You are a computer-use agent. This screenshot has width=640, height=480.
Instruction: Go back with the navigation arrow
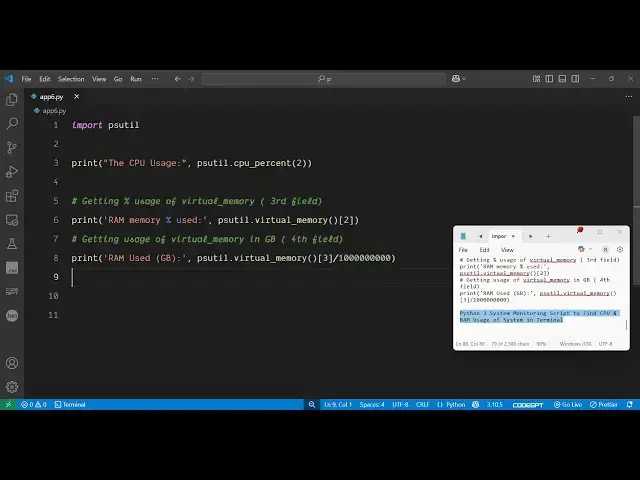point(178,79)
